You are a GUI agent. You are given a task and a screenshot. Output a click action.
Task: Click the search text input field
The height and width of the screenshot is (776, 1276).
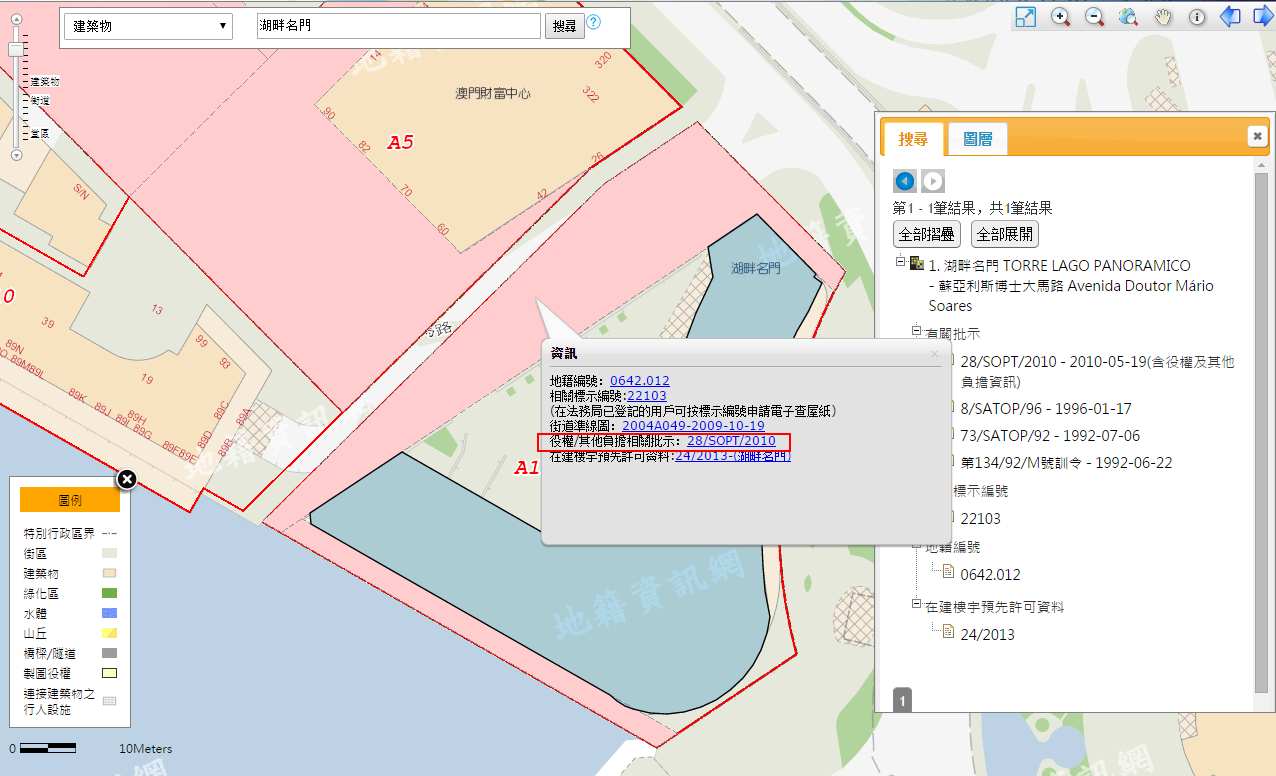click(x=398, y=26)
